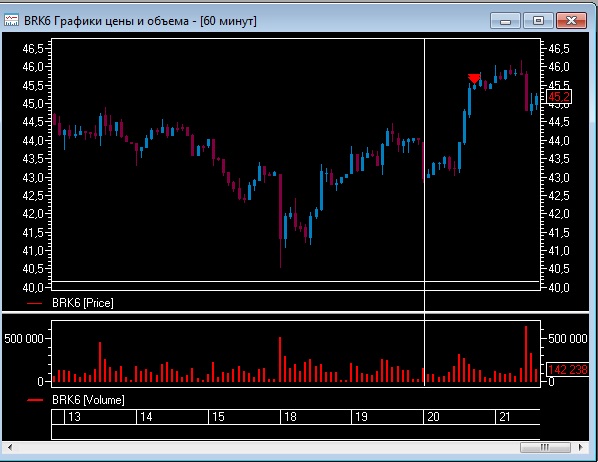Close the BRK6 chart window
This screenshot has width=598, height=462.
coord(571,21)
